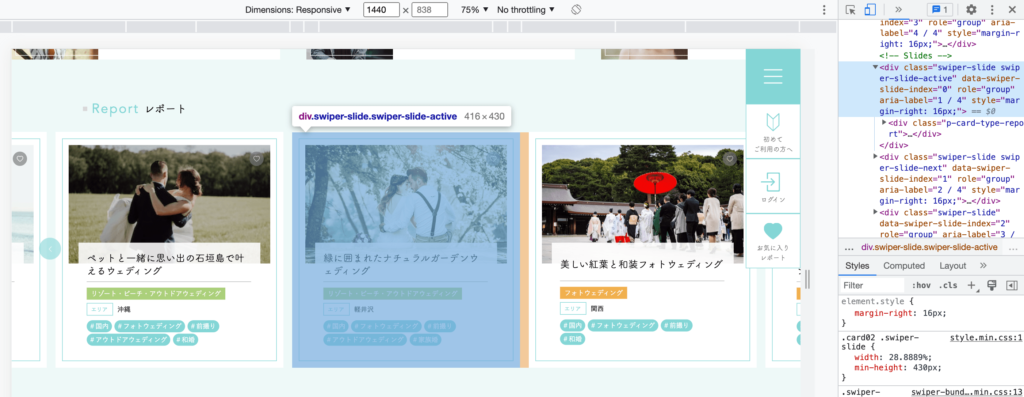
Task: Open the Dimensions: Responsive dropdown
Action: 298,10
